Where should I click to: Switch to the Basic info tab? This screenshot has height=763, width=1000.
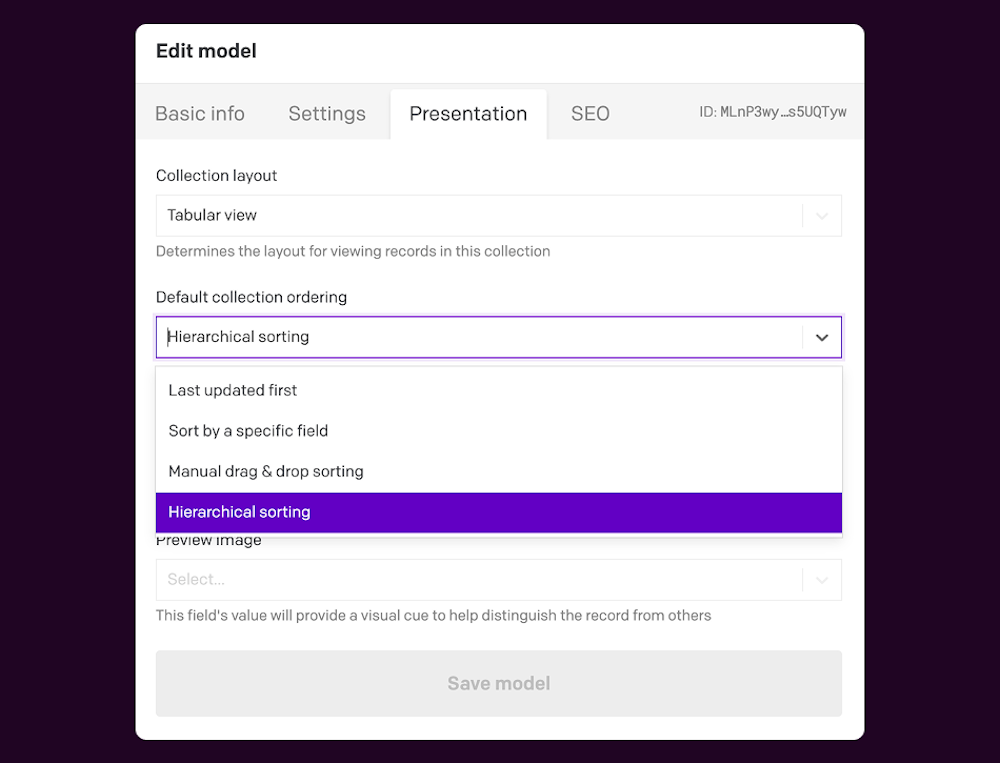point(200,114)
